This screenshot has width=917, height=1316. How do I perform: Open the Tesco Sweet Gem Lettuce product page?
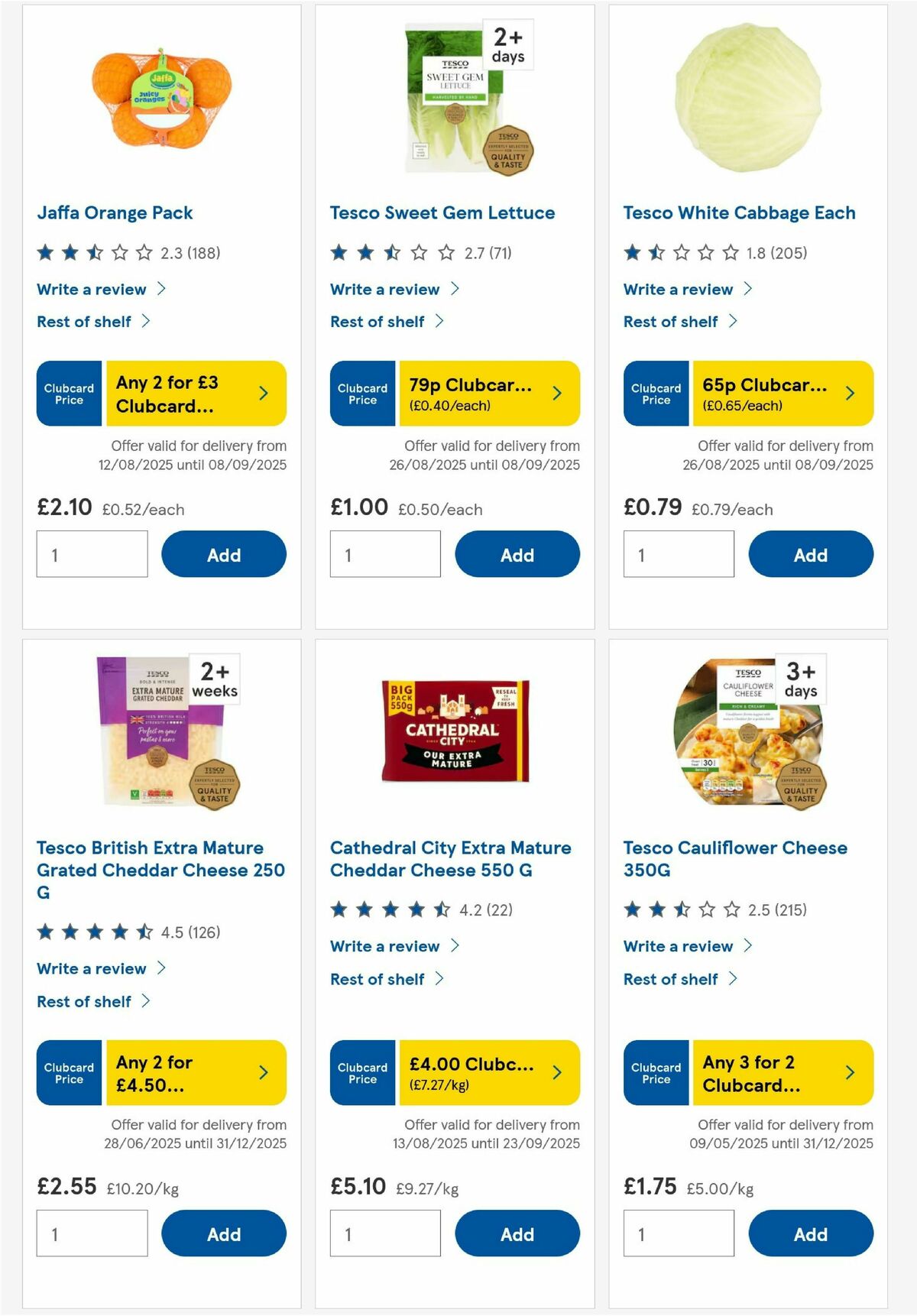pyautogui.click(x=442, y=212)
